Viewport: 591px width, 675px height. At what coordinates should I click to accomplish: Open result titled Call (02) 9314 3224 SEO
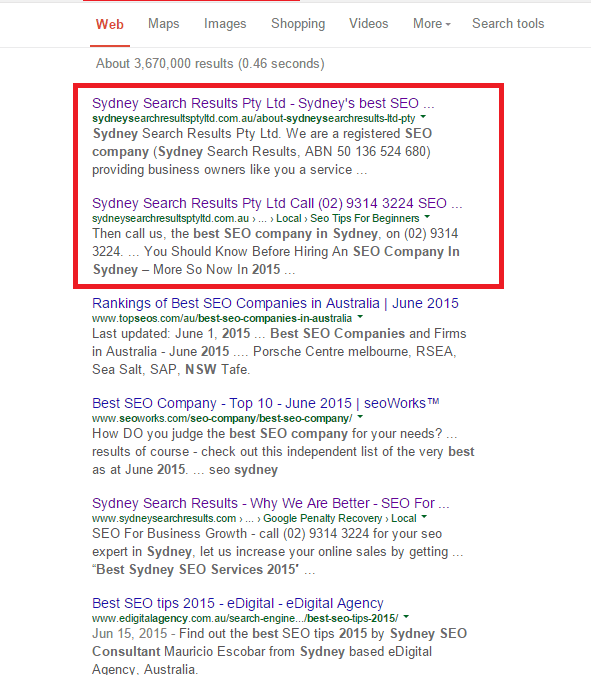[x=277, y=203]
